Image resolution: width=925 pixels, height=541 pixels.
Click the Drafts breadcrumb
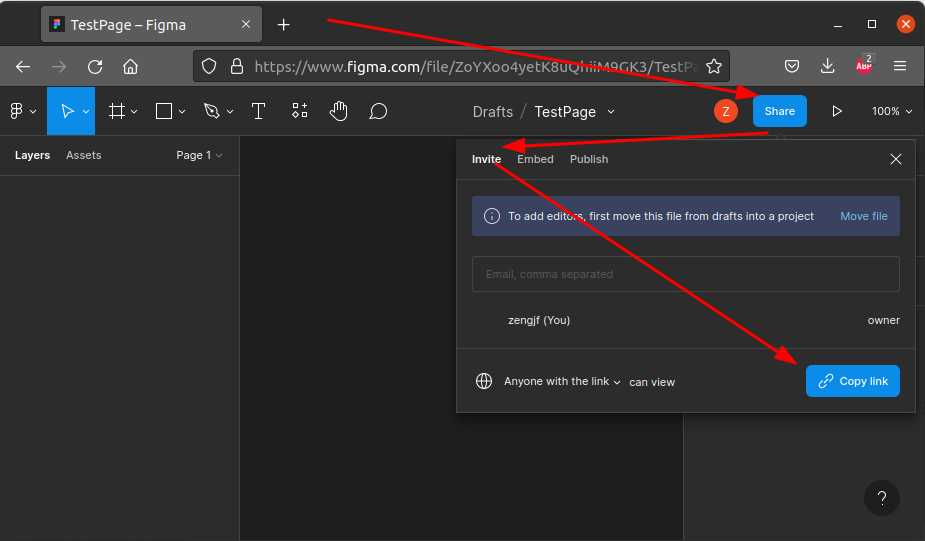point(493,112)
